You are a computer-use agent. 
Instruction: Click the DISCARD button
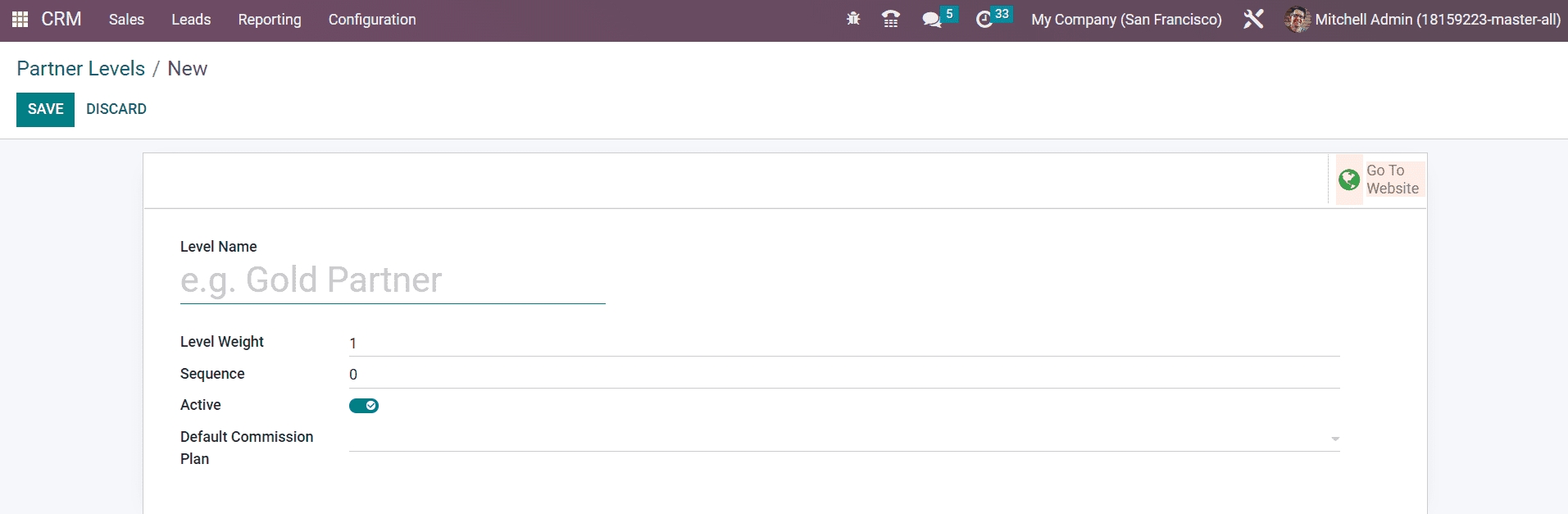(x=116, y=110)
